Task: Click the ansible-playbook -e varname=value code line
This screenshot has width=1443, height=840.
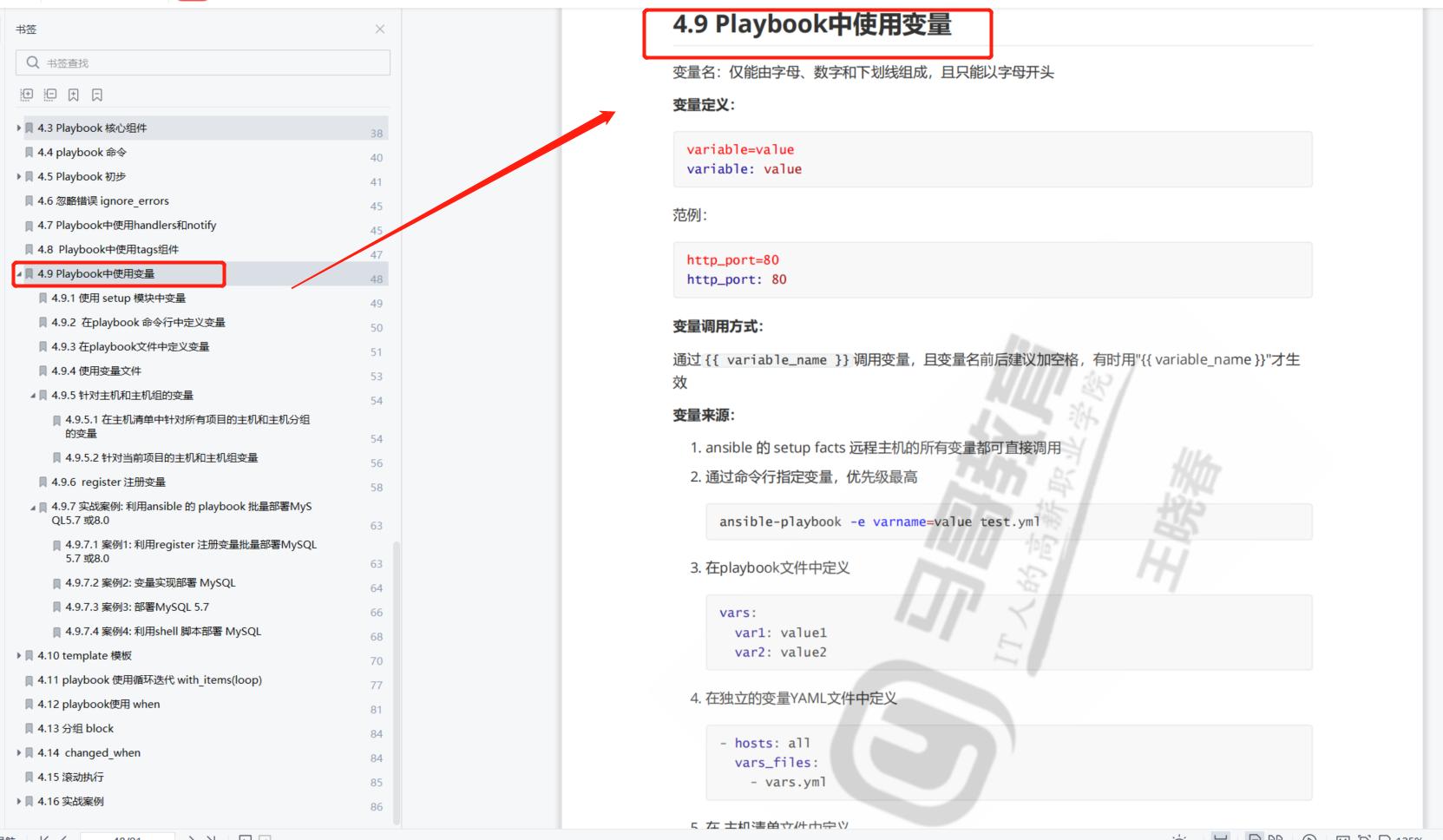Action: click(879, 522)
